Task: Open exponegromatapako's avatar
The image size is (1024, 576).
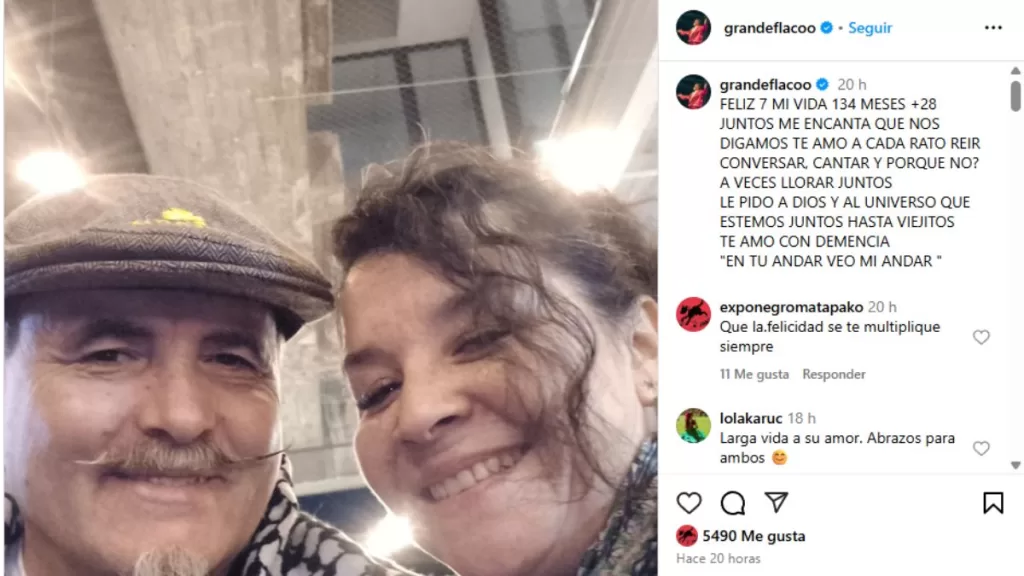Action: coord(693,314)
